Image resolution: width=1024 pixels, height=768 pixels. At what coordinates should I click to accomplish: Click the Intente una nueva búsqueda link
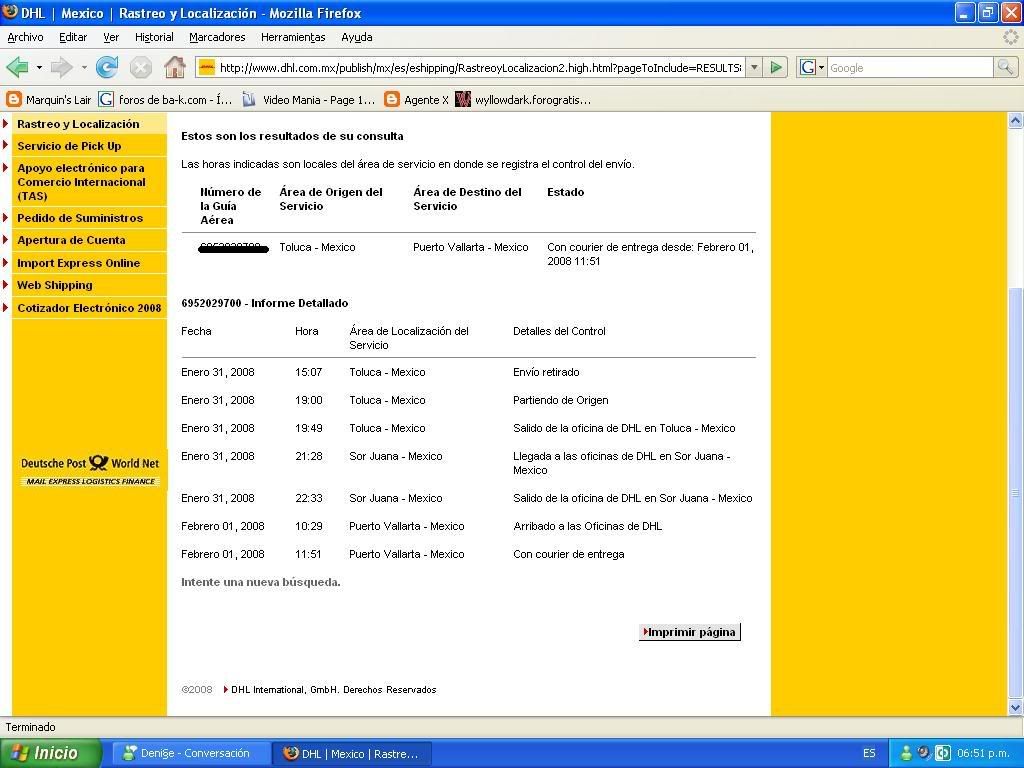[260, 582]
